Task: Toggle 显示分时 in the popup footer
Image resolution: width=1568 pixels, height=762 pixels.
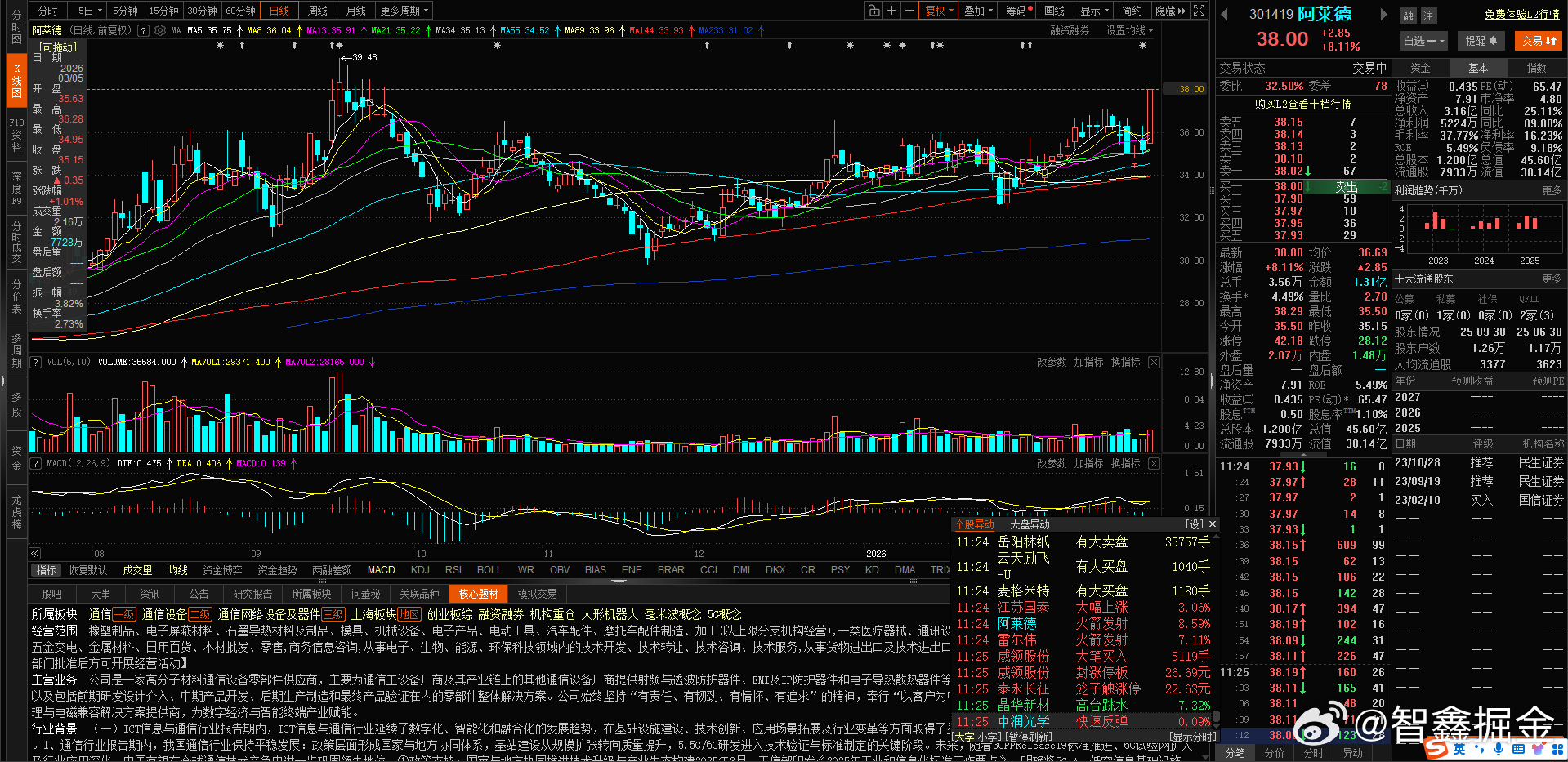Action: pos(1194,737)
